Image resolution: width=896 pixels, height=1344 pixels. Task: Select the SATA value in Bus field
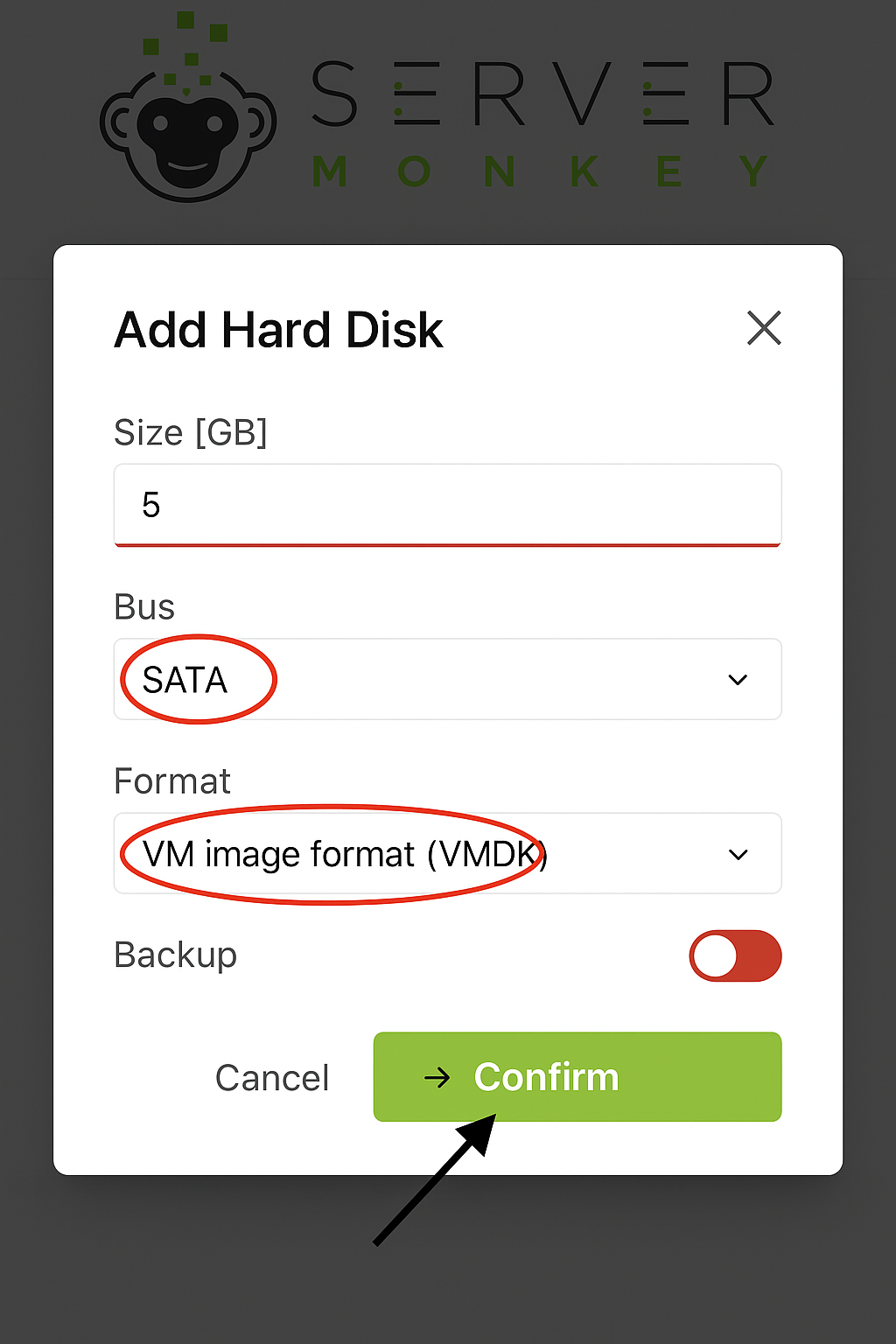185,680
